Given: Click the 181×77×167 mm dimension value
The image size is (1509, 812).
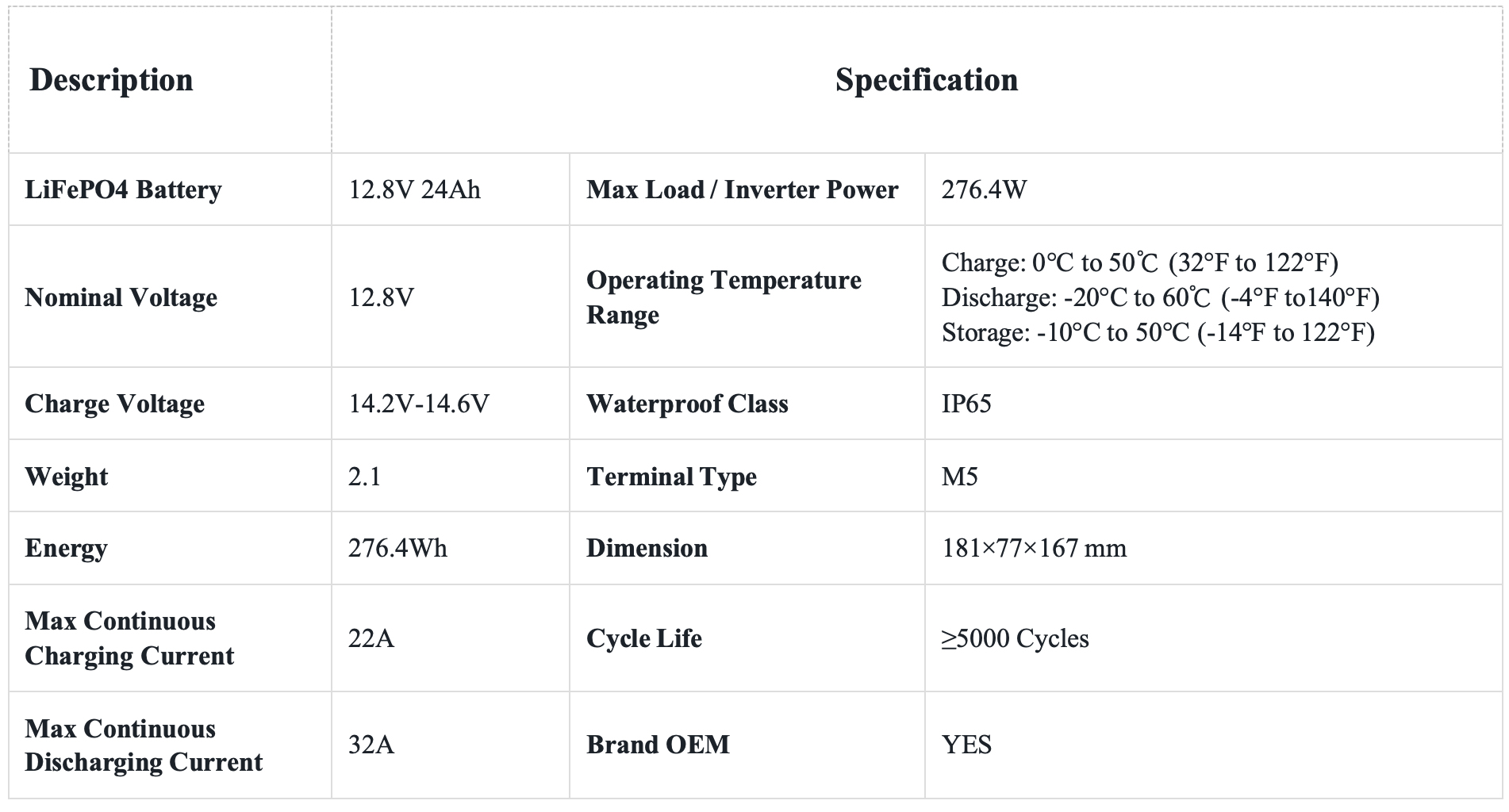Looking at the screenshot, I should pyautogui.click(x=1034, y=548).
